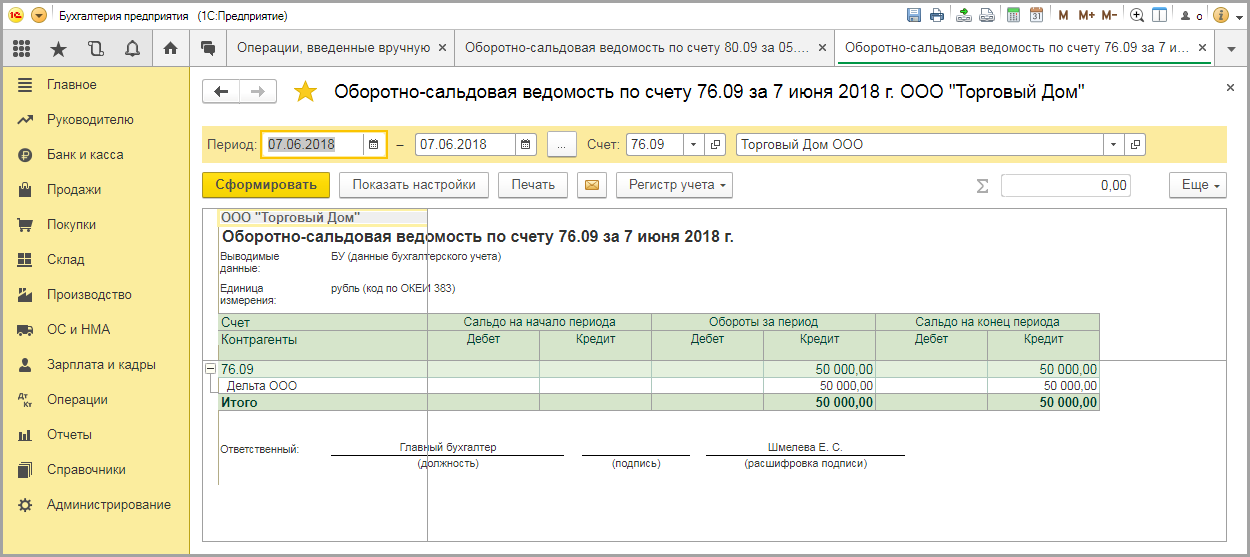
Task: Open the Calculator icon
Action: (x=1013, y=15)
